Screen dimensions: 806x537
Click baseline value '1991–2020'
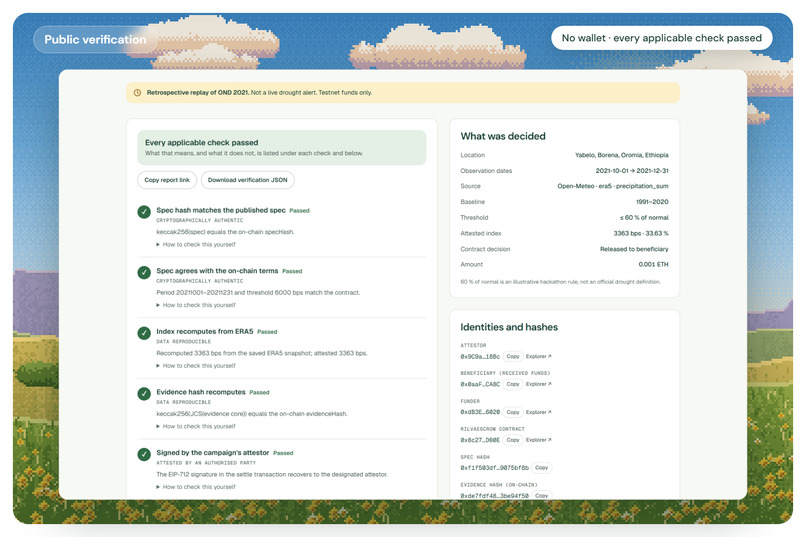[652, 202]
